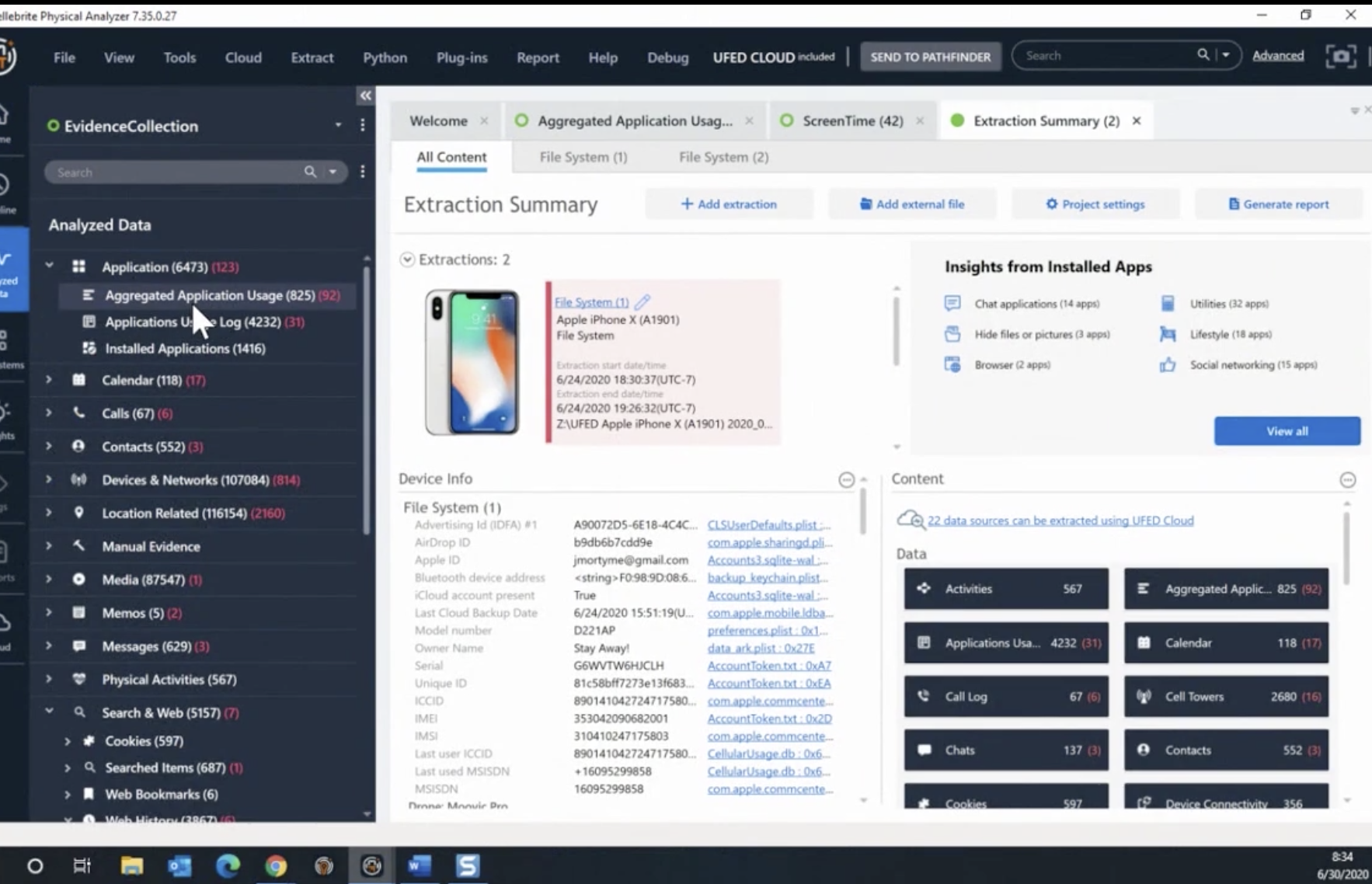Open the three-dot menu beside the tree search

click(x=362, y=172)
